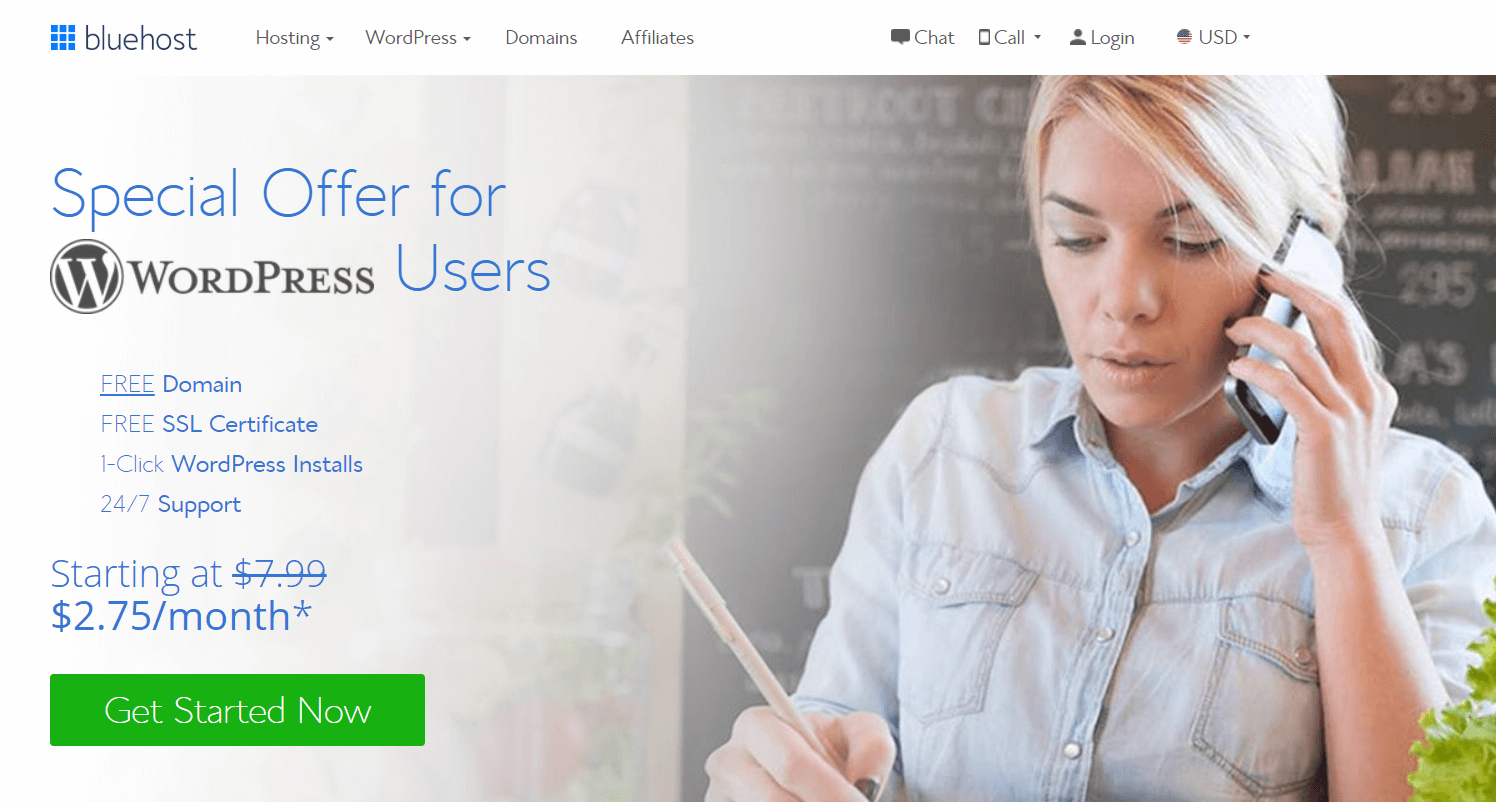Click the WordPress wordmark in the headline
The width and height of the screenshot is (1496, 802).
click(253, 276)
